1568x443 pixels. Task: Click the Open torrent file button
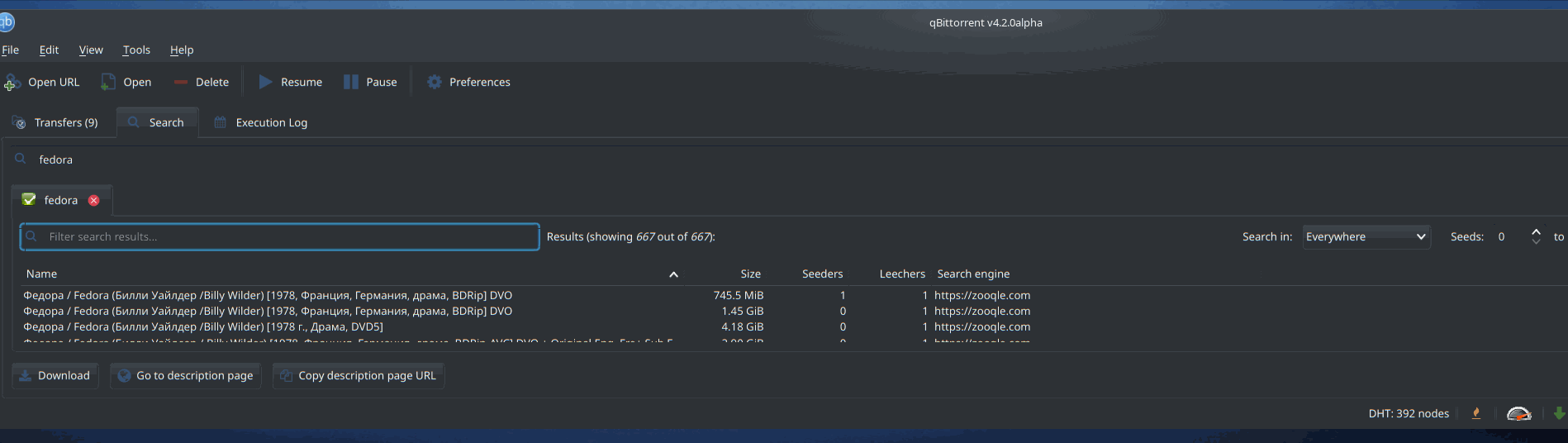126,82
